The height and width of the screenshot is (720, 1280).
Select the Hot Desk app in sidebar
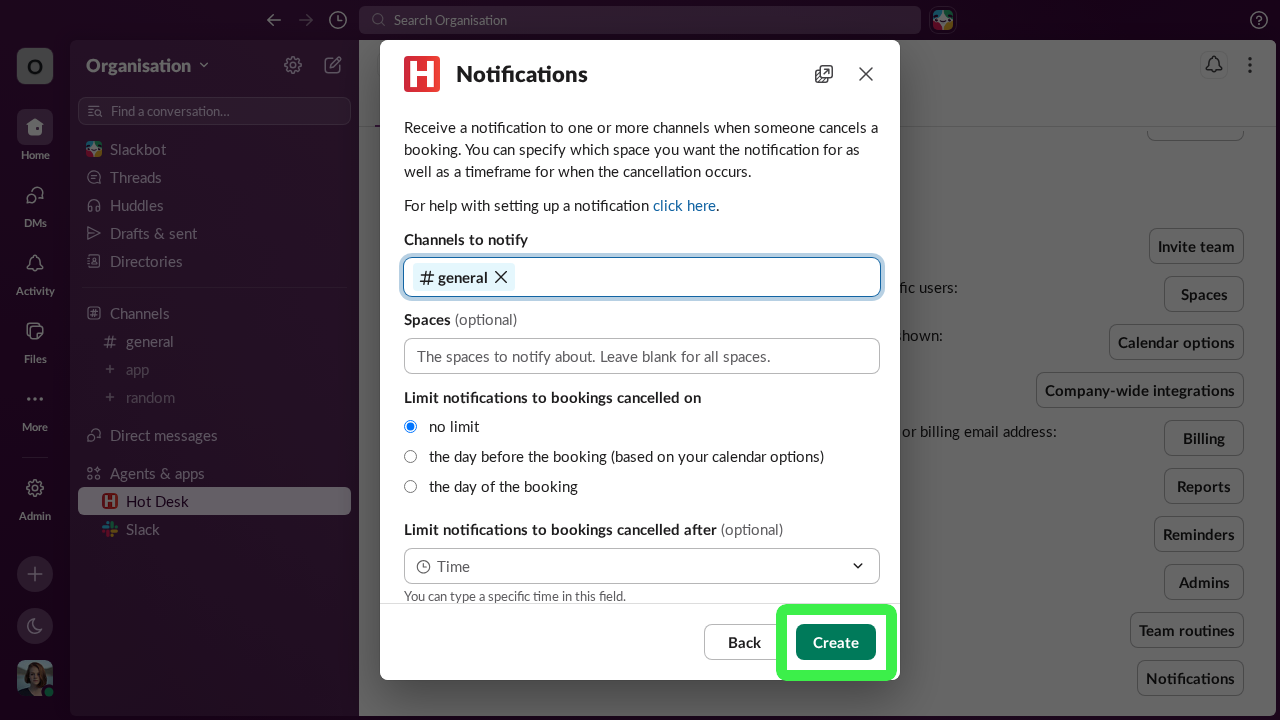[x=214, y=501]
